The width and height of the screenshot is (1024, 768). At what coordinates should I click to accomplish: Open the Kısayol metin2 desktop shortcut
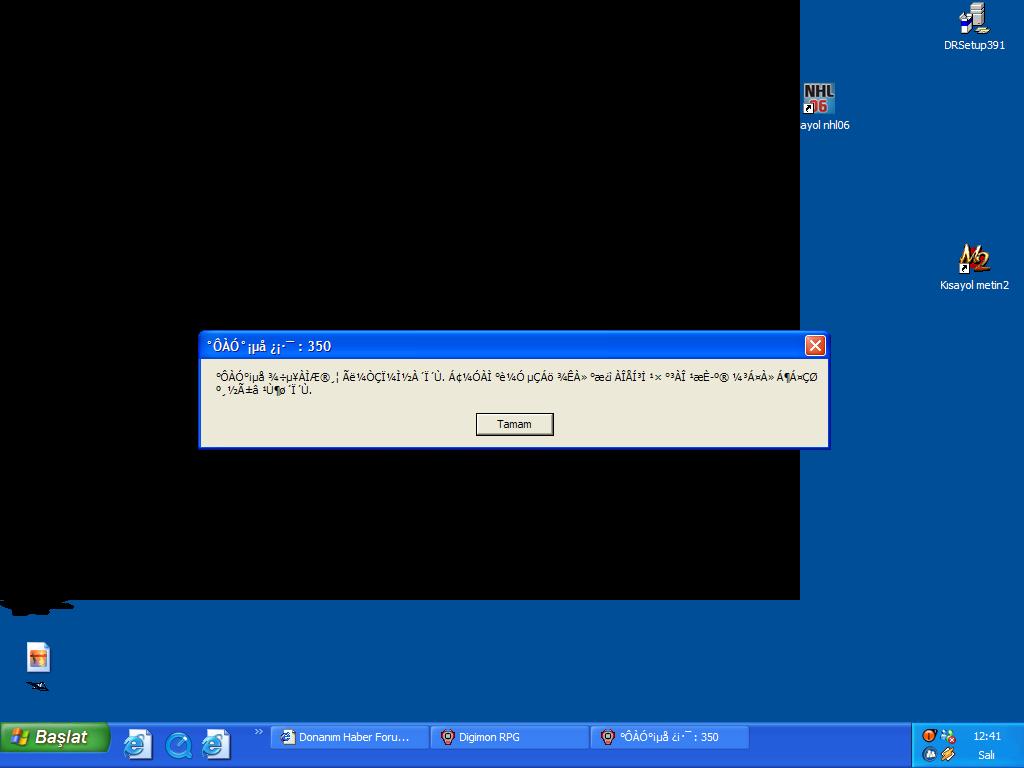pyautogui.click(x=973, y=259)
